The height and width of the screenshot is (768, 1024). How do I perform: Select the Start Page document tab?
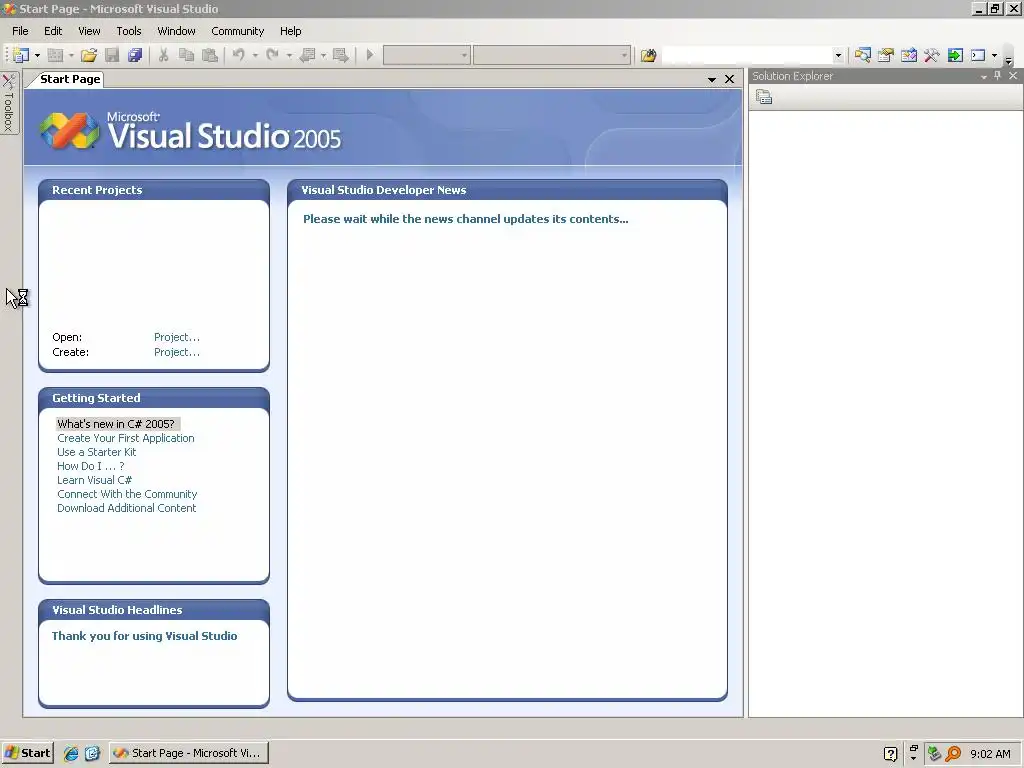tap(70, 79)
